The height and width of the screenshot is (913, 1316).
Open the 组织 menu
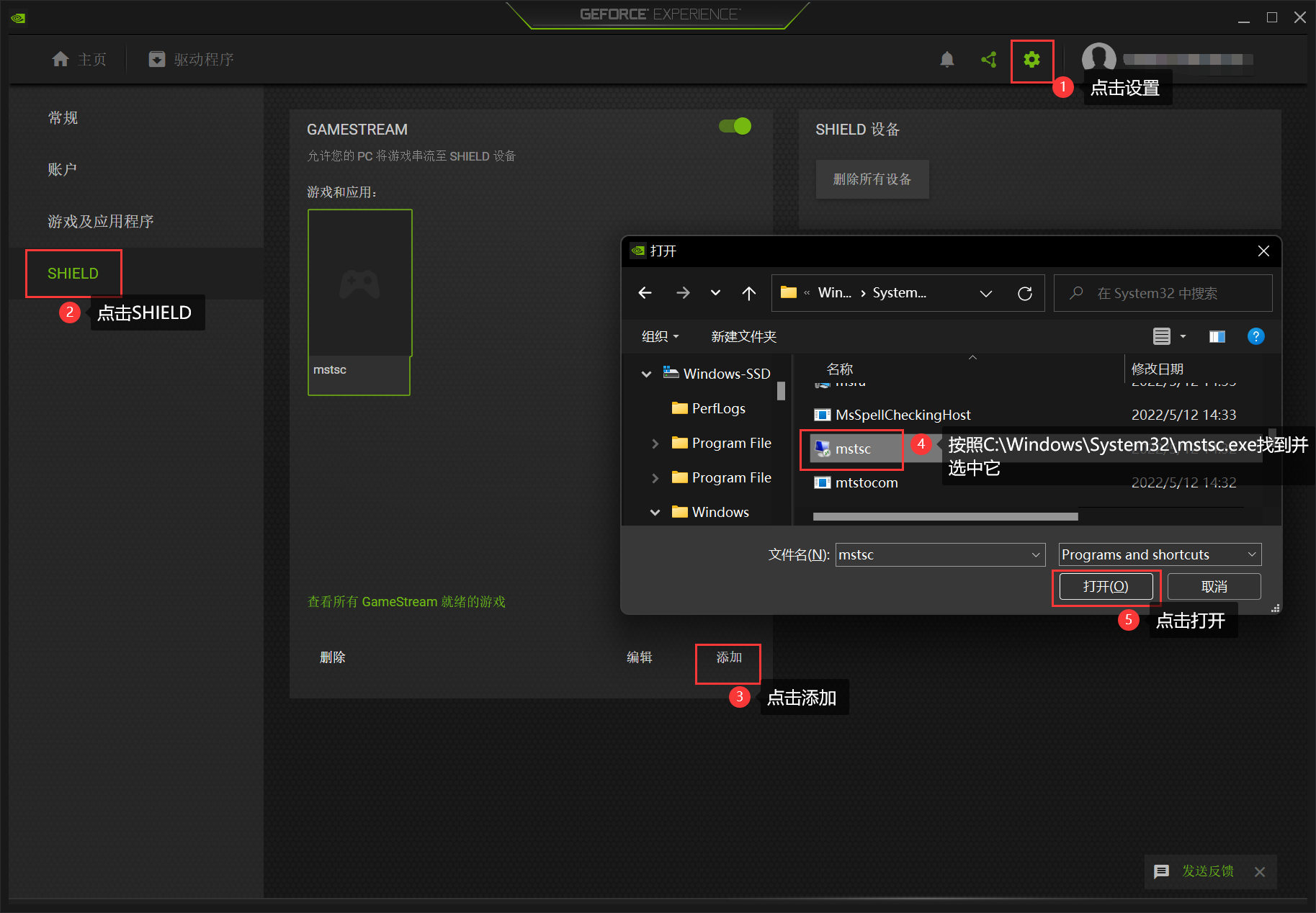pos(660,336)
